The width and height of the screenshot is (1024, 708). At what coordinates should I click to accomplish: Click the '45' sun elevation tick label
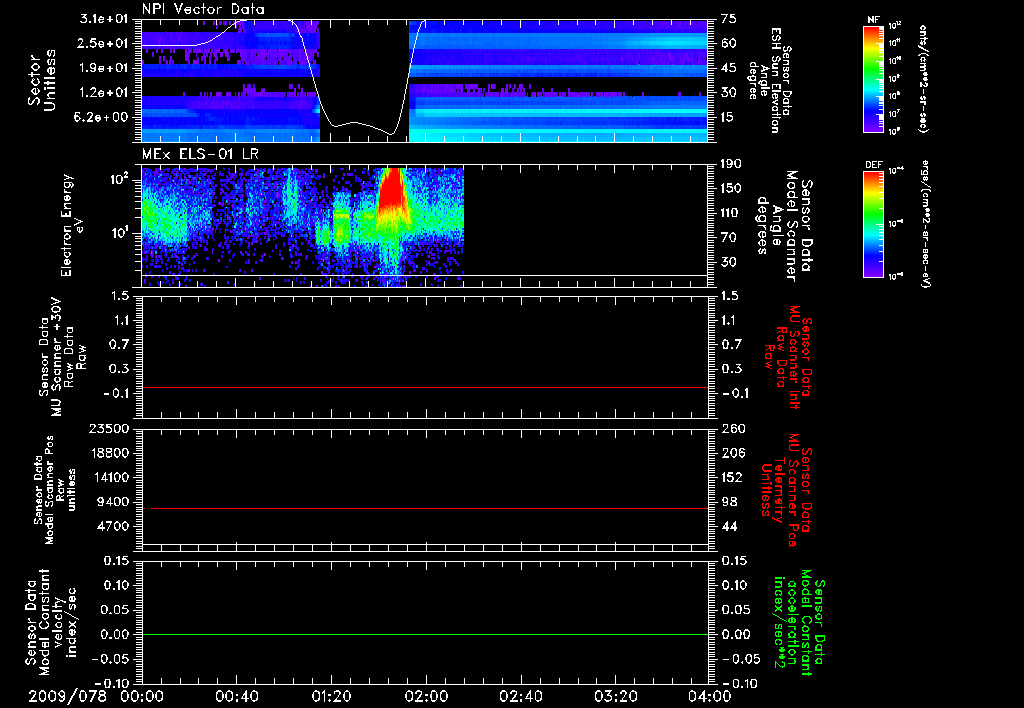pos(729,68)
